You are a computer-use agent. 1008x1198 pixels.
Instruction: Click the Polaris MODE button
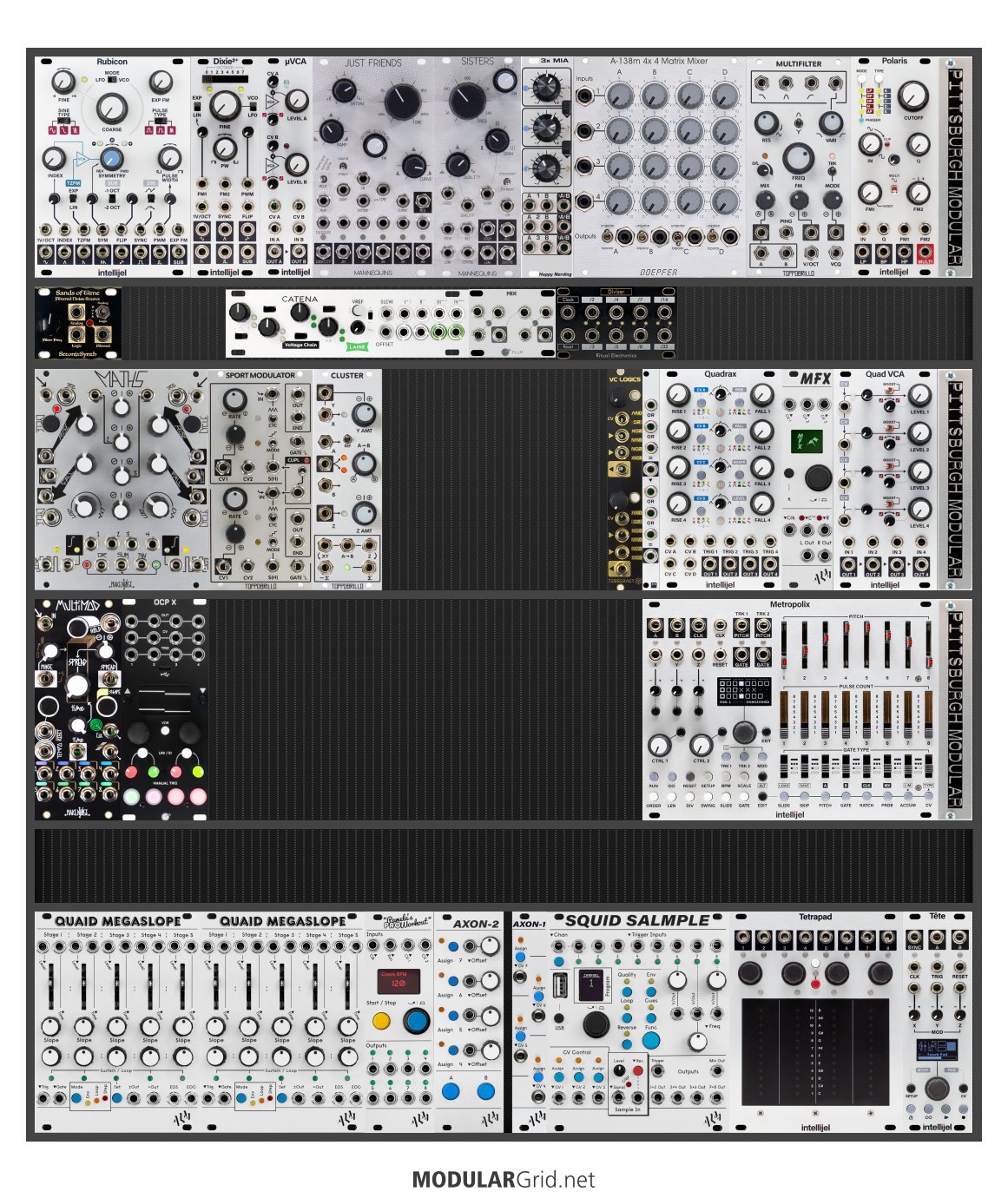862,79
